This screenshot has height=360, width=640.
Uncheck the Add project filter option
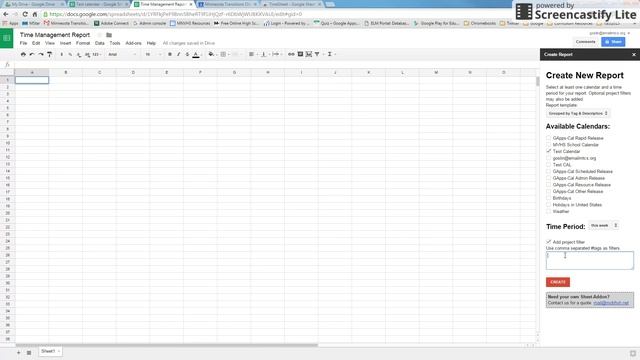pyautogui.click(x=549, y=242)
